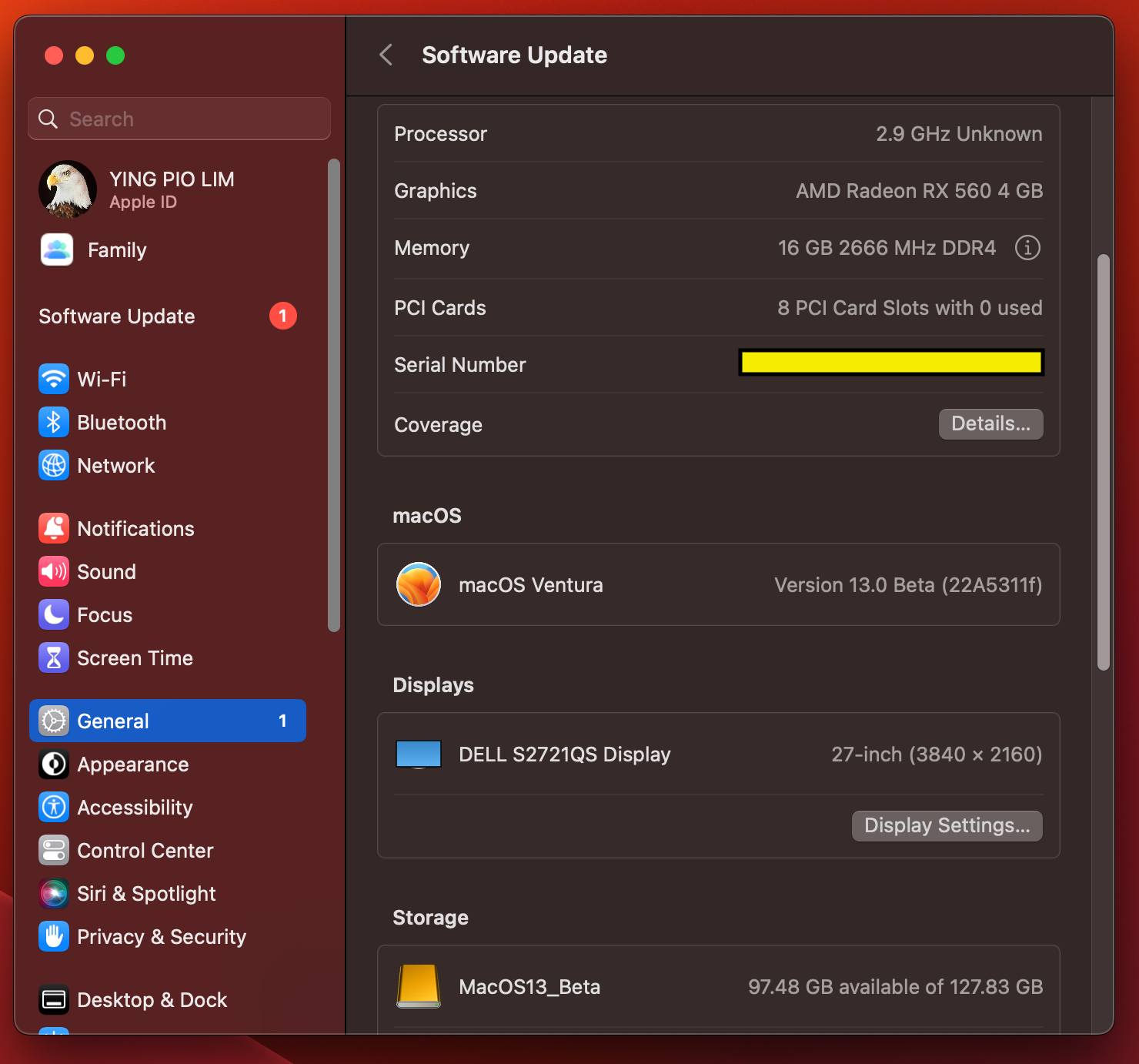Open the Screen Time hourglass icon
Image resolution: width=1139 pixels, height=1064 pixels.
pyautogui.click(x=54, y=657)
